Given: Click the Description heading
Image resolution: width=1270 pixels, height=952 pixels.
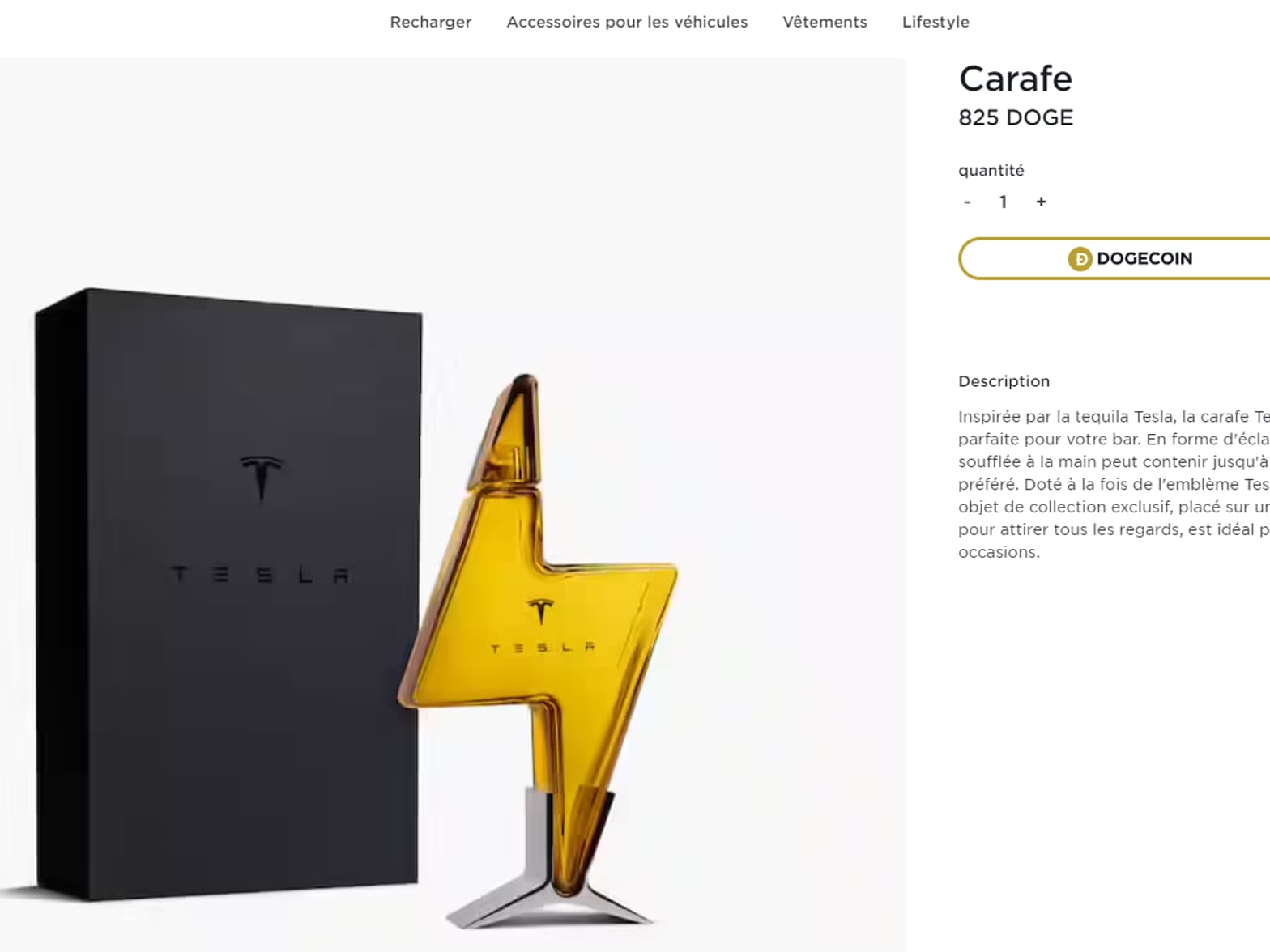Looking at the screenshot, I should (1004, 381).
